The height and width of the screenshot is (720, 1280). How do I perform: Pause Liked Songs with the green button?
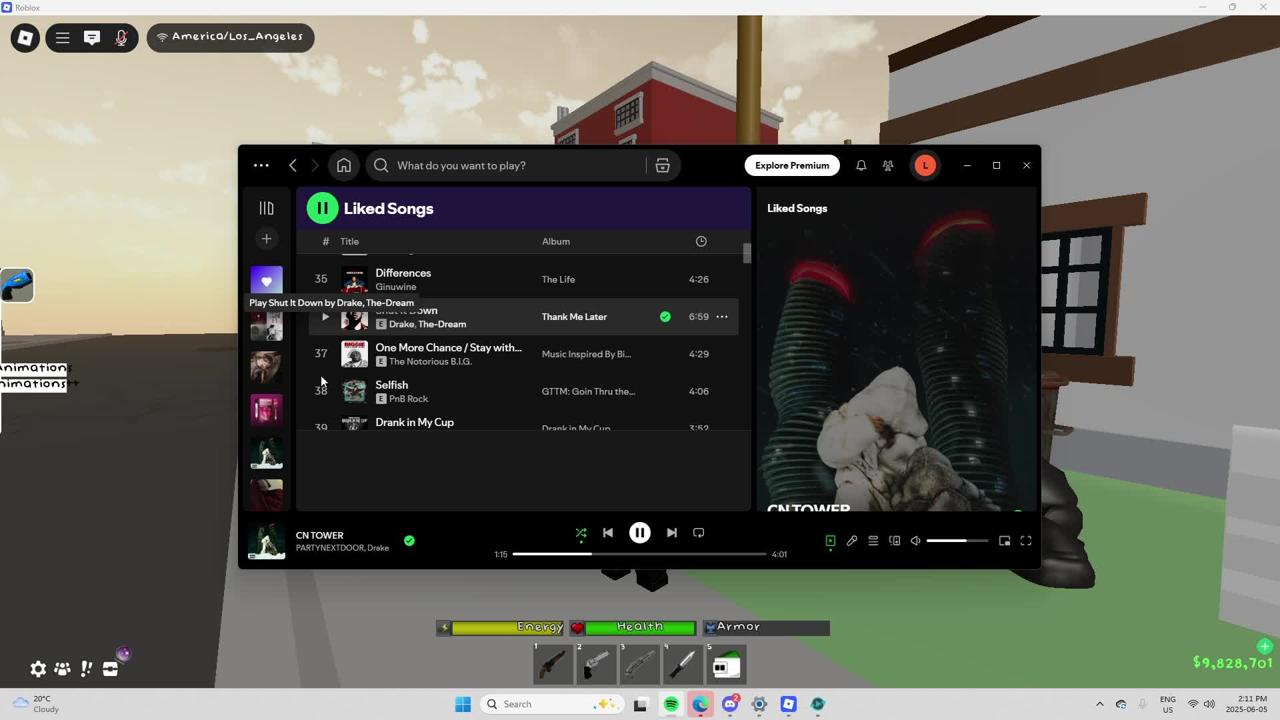(x=322, y=208)
